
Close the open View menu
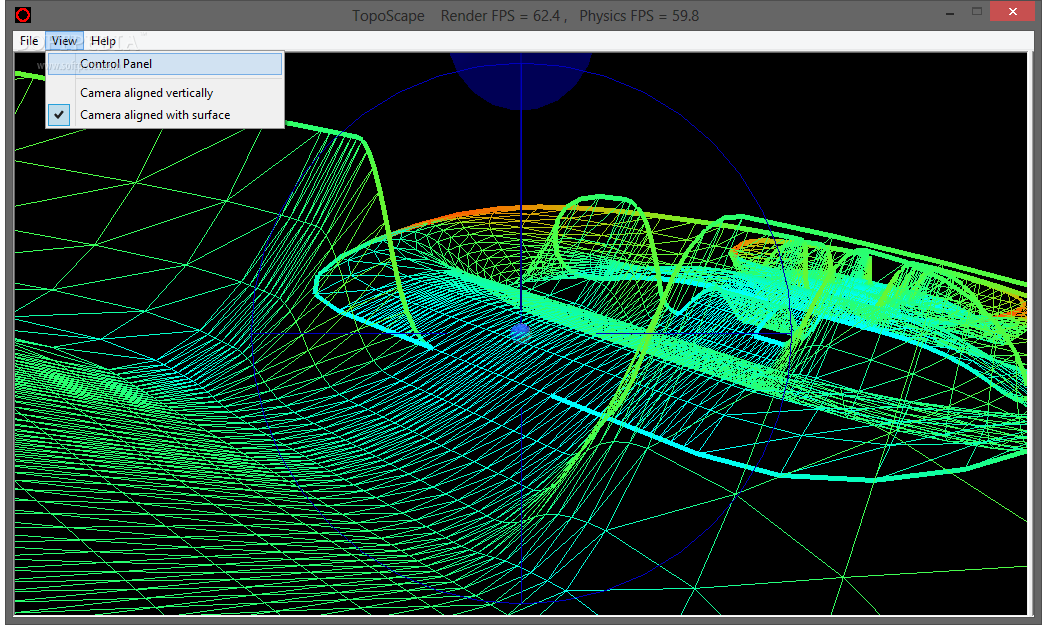point(64,41)
